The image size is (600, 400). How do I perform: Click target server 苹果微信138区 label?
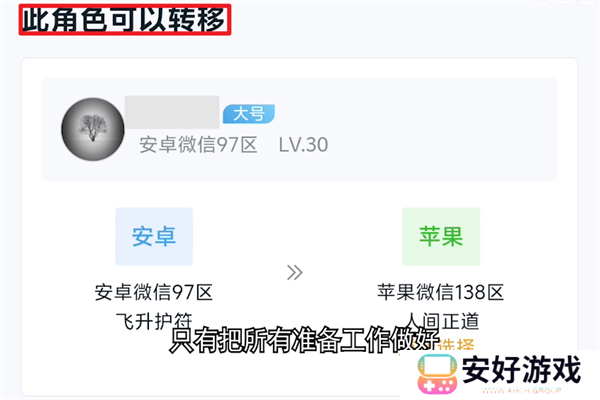click(441, 292)
